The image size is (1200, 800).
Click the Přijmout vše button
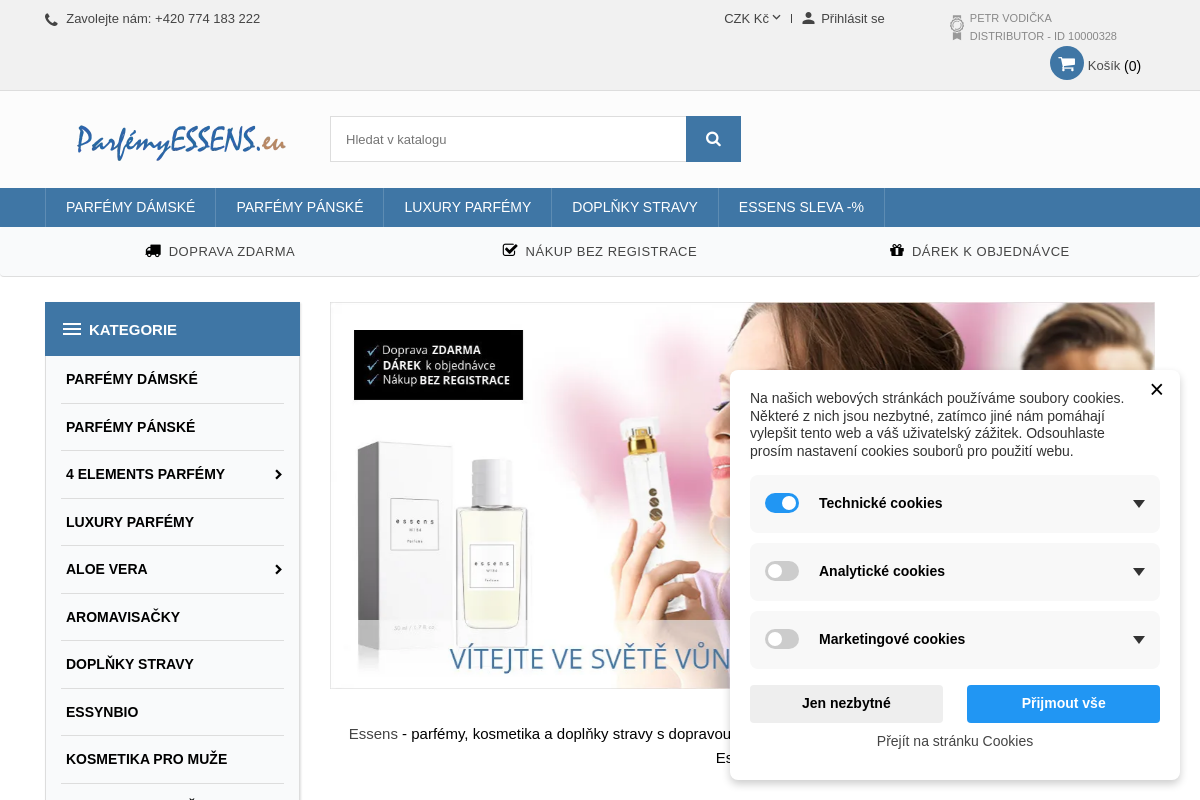1063,703
